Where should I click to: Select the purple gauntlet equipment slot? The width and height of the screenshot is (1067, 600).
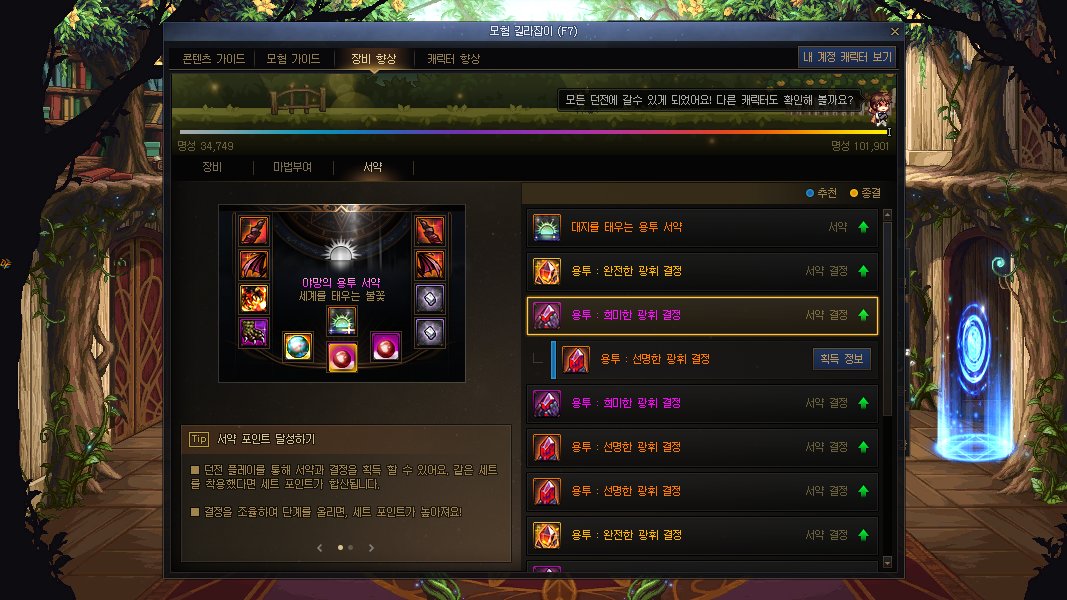coord(253,333)
